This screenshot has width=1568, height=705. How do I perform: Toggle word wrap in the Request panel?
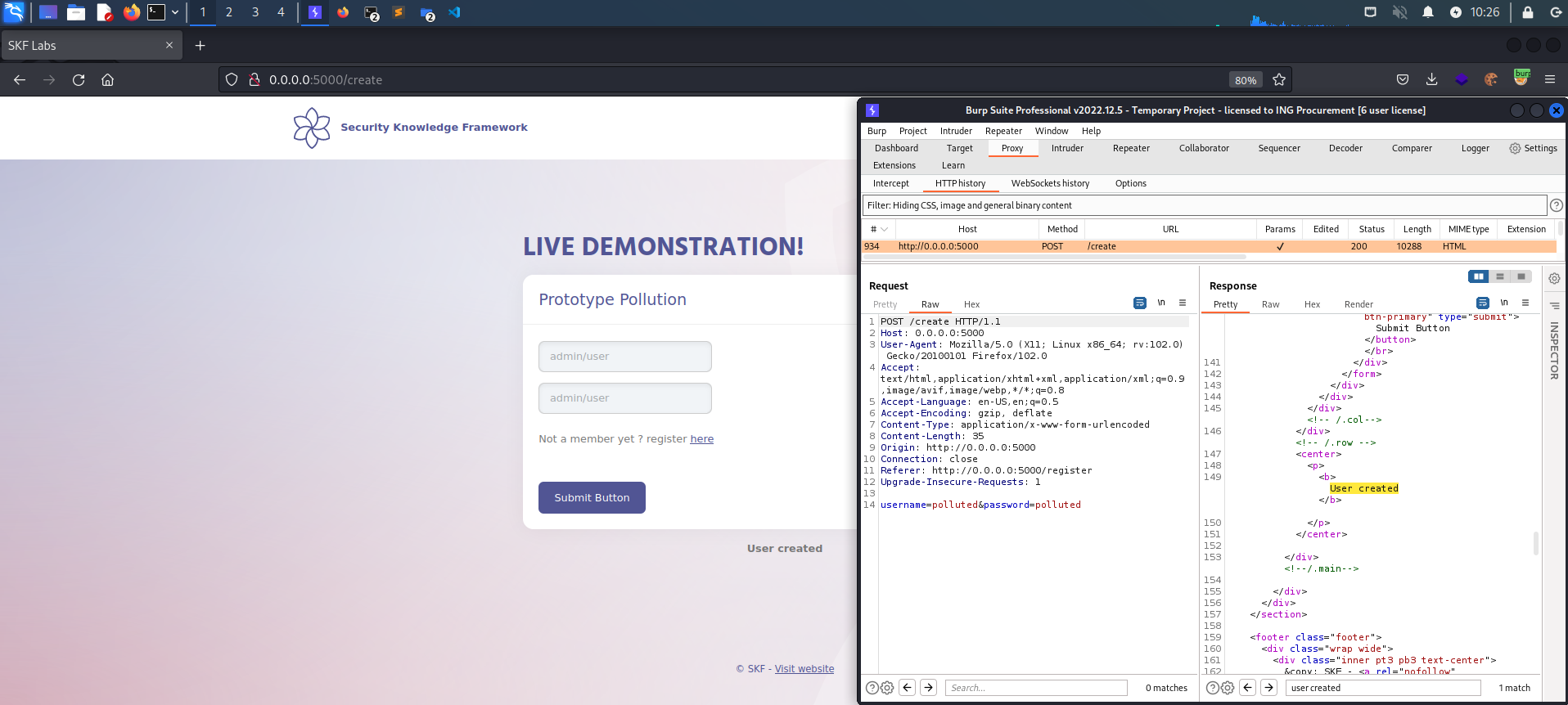click(x=1139, y=303)
